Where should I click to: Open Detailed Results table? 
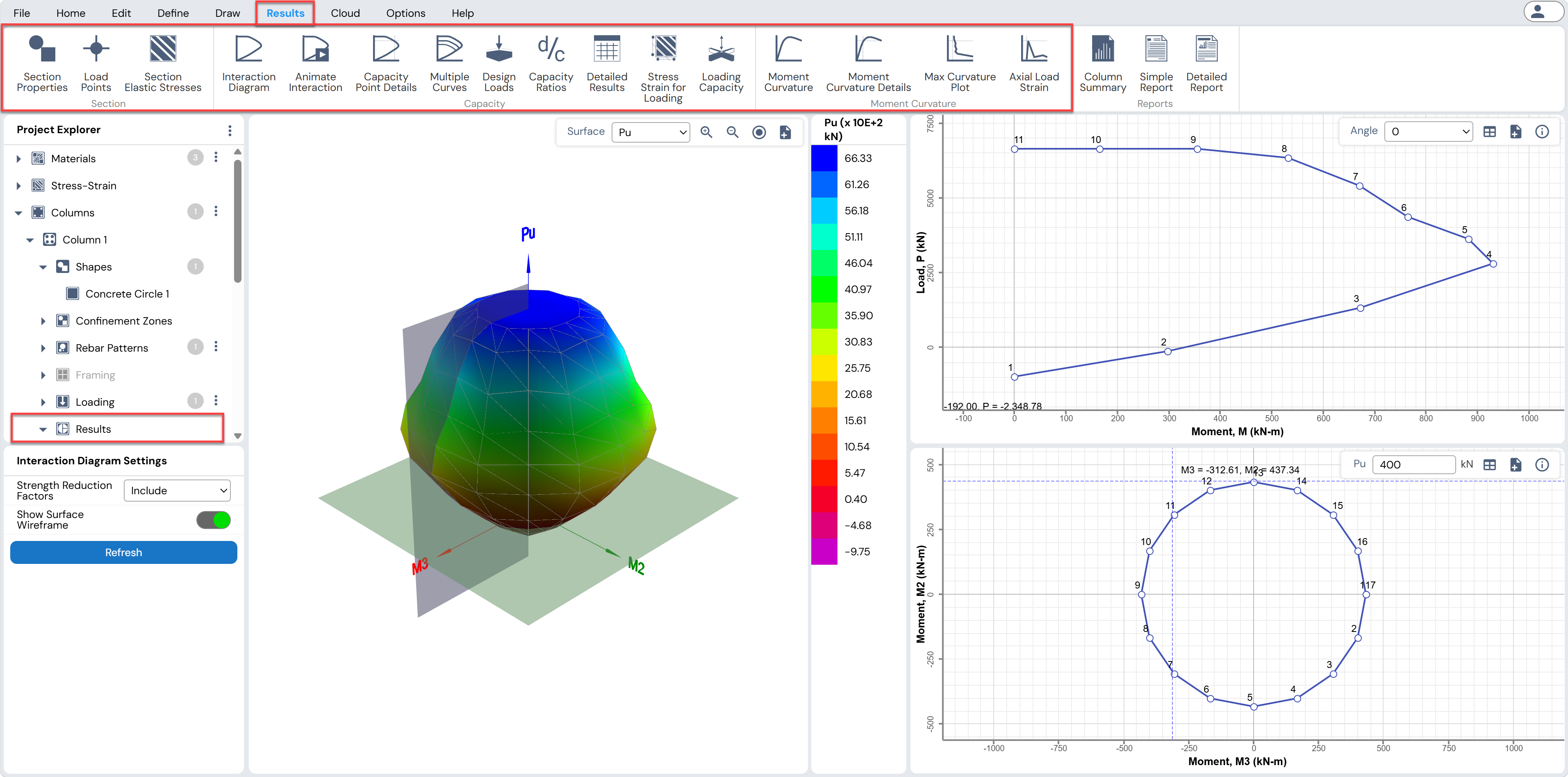click(606, 63)
